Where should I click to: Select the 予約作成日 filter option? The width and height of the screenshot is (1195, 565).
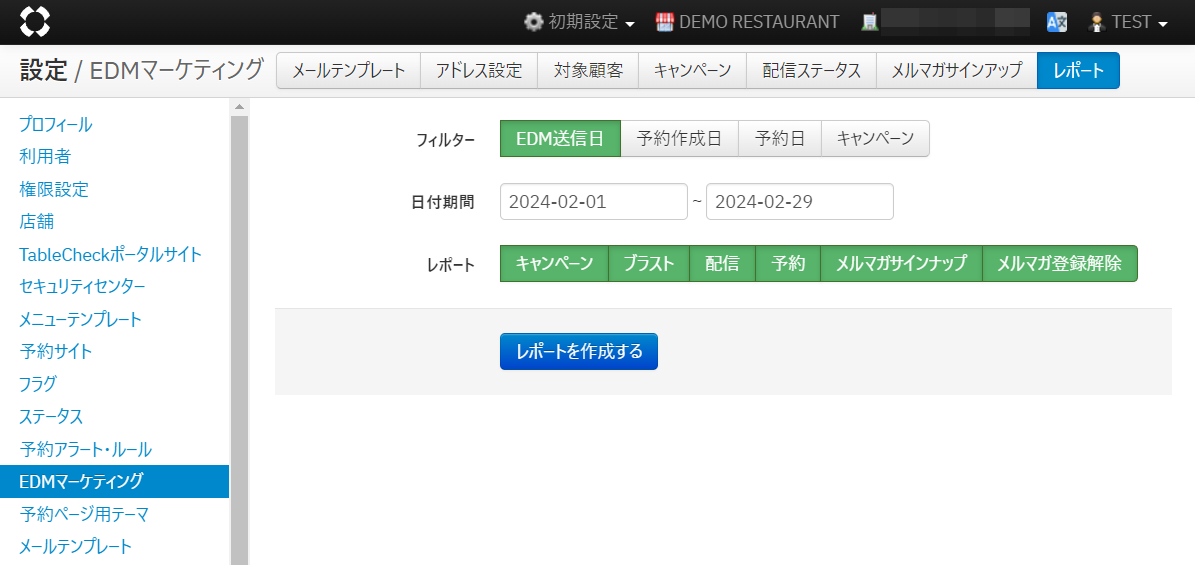[679, 139]
